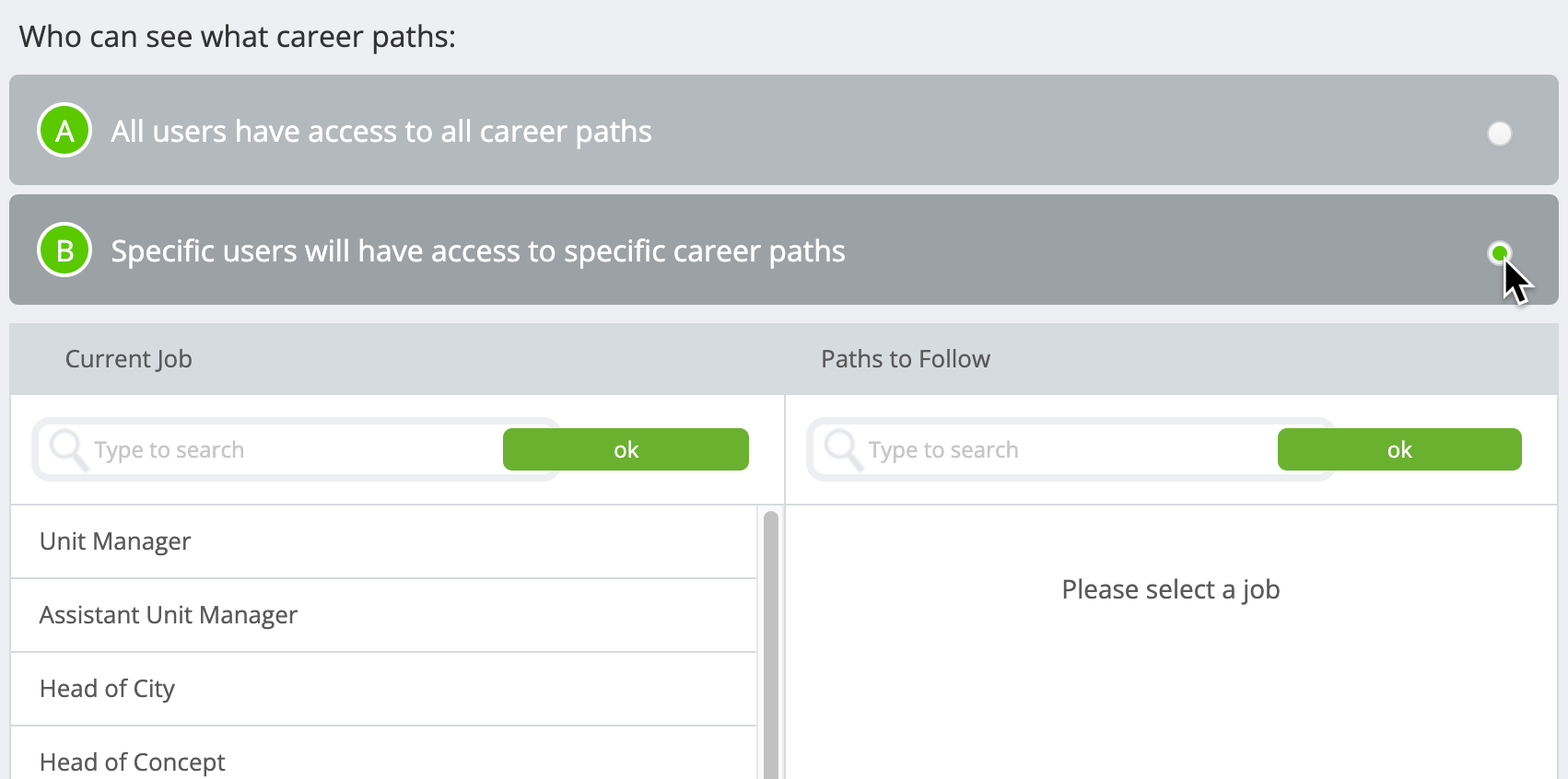This screenshot has height=779, width=1568.
Task: Click the Paths to Follow column header
Action: pos(906,359)
